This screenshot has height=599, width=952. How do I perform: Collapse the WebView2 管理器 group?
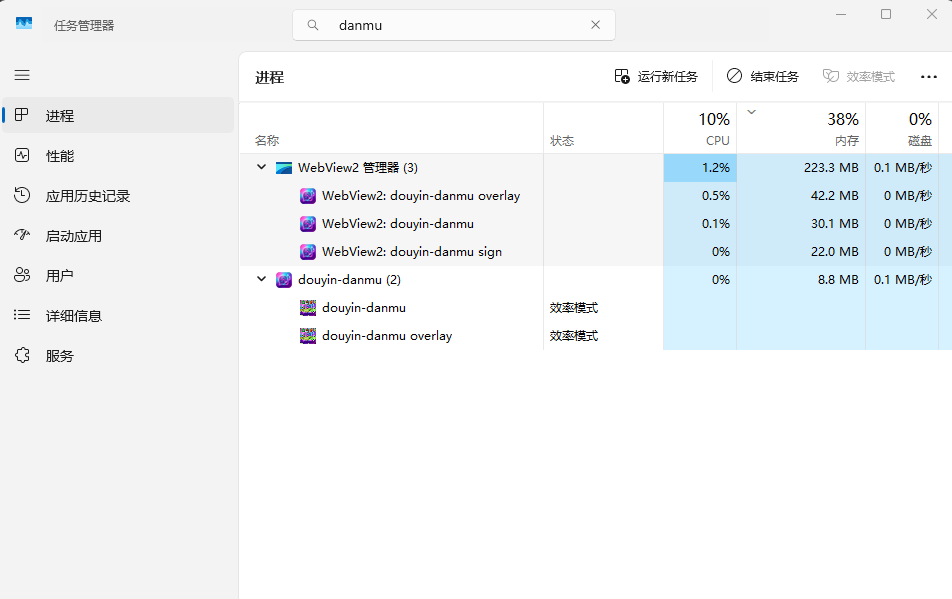pyautogui.click(x=262, y=167)
